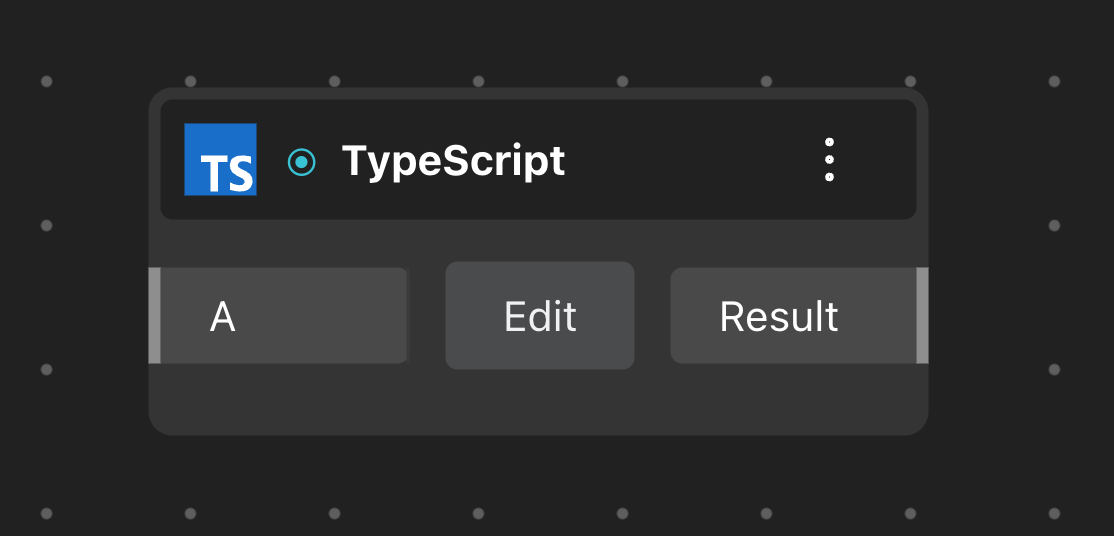
Task: Click the gray output port handle beside Result
Action: (923, 316)
